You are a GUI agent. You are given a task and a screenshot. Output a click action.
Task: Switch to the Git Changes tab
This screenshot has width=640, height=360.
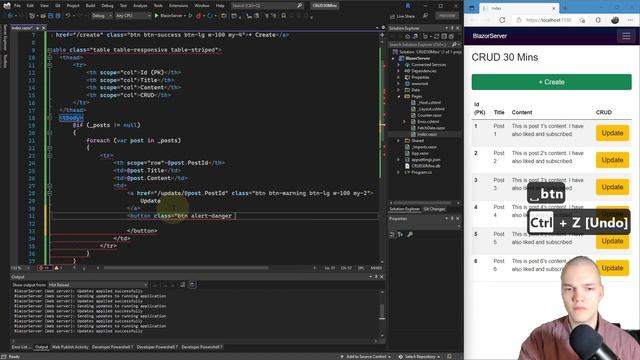coord(434,209)
